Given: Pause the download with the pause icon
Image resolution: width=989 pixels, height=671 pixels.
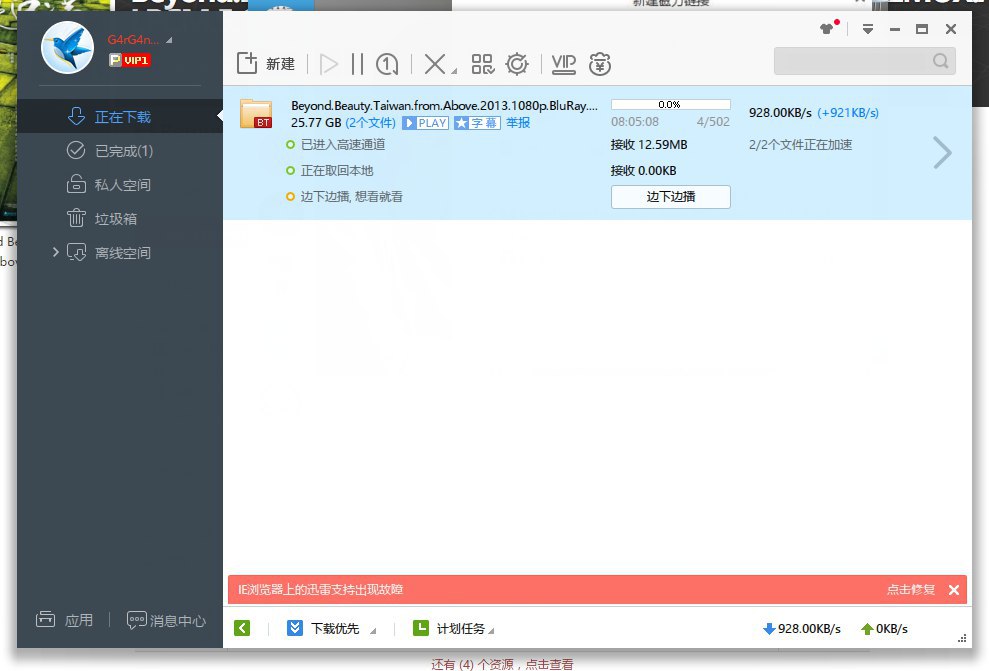Looking at the screenshot, I should [x=358, y=64].
